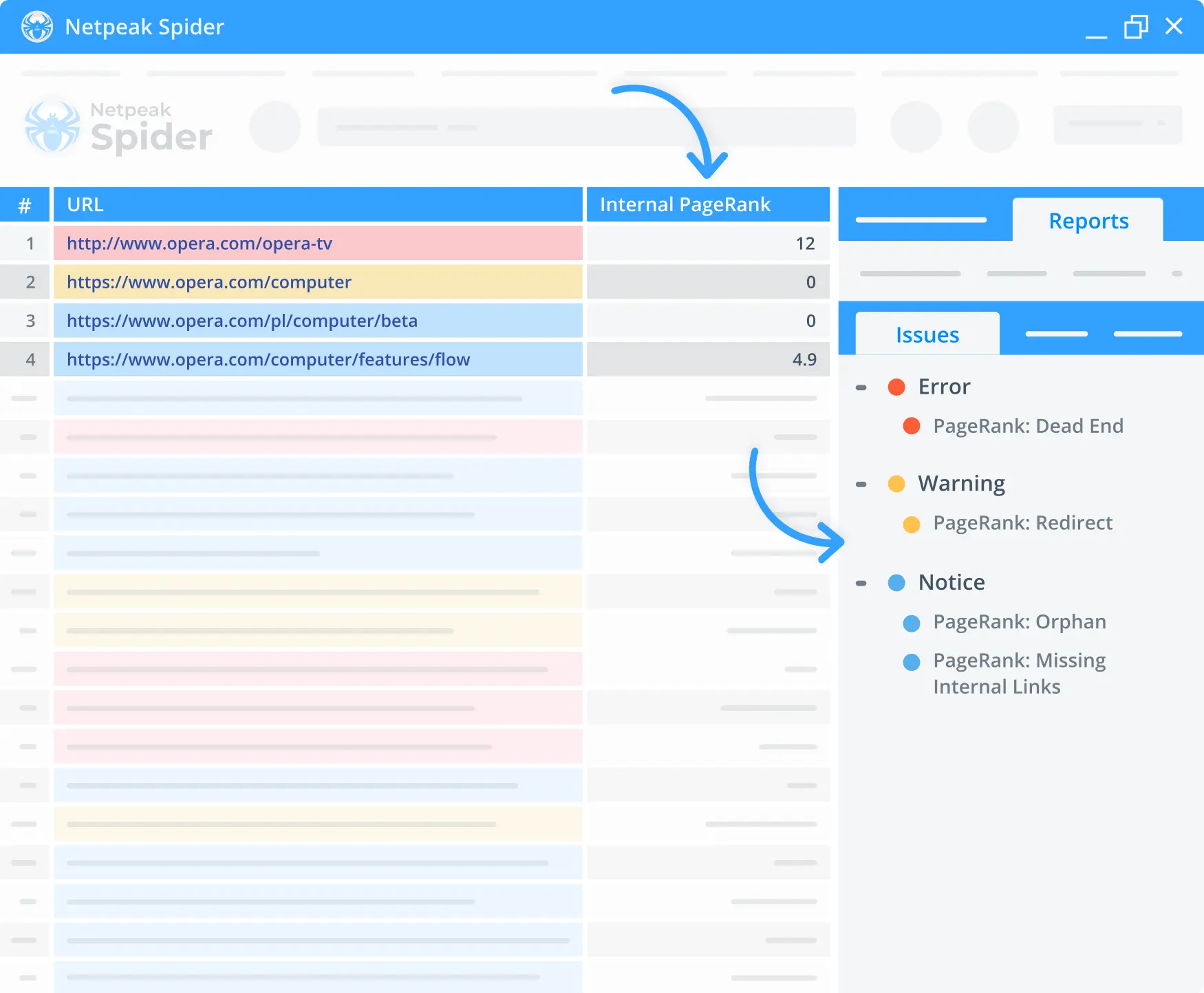1204x993 pixels.
Task: Click the URL address input bar in the toolbar
Action: 587,127
